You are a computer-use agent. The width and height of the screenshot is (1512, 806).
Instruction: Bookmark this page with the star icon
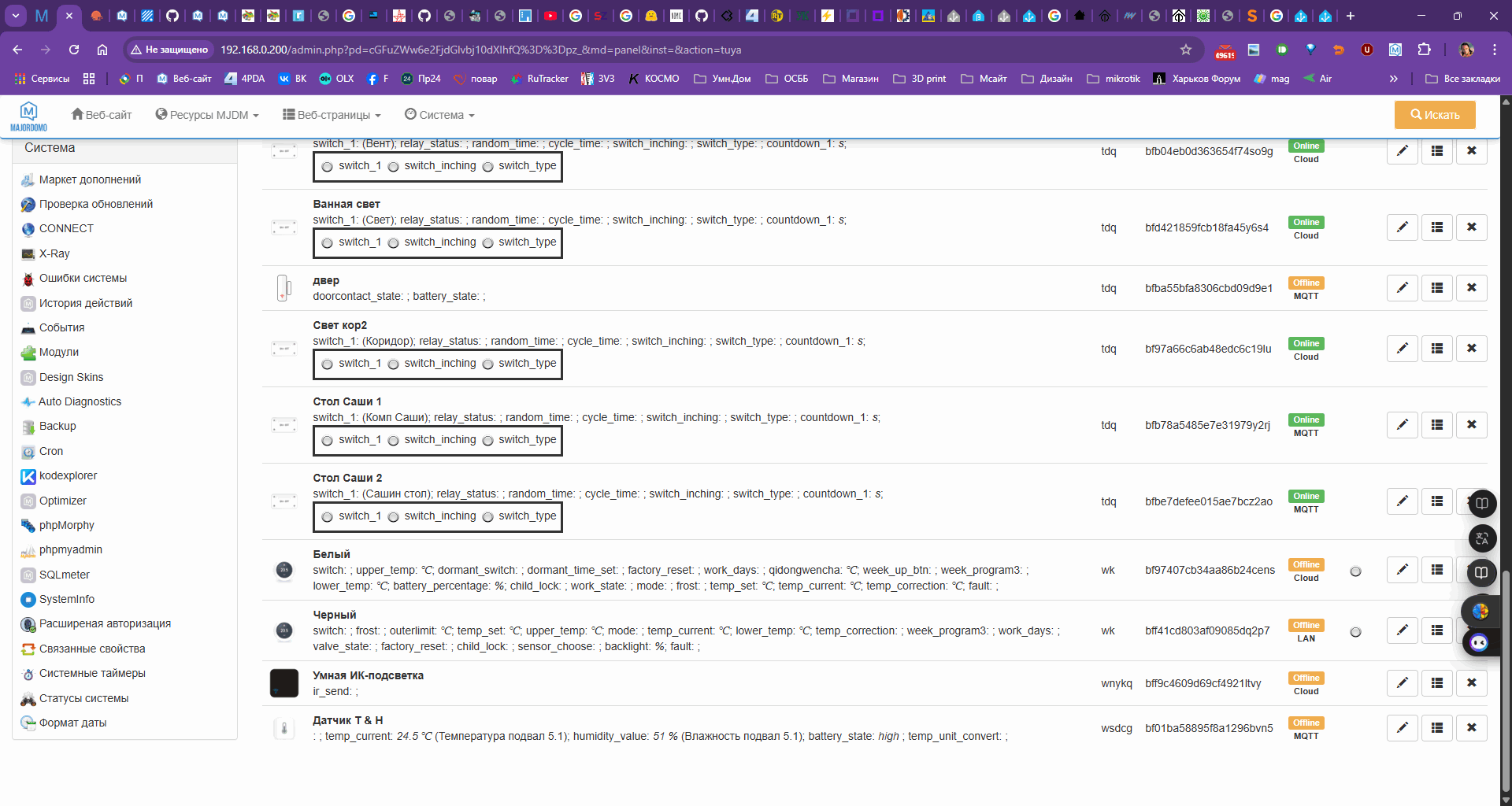tap(1185, 50)
